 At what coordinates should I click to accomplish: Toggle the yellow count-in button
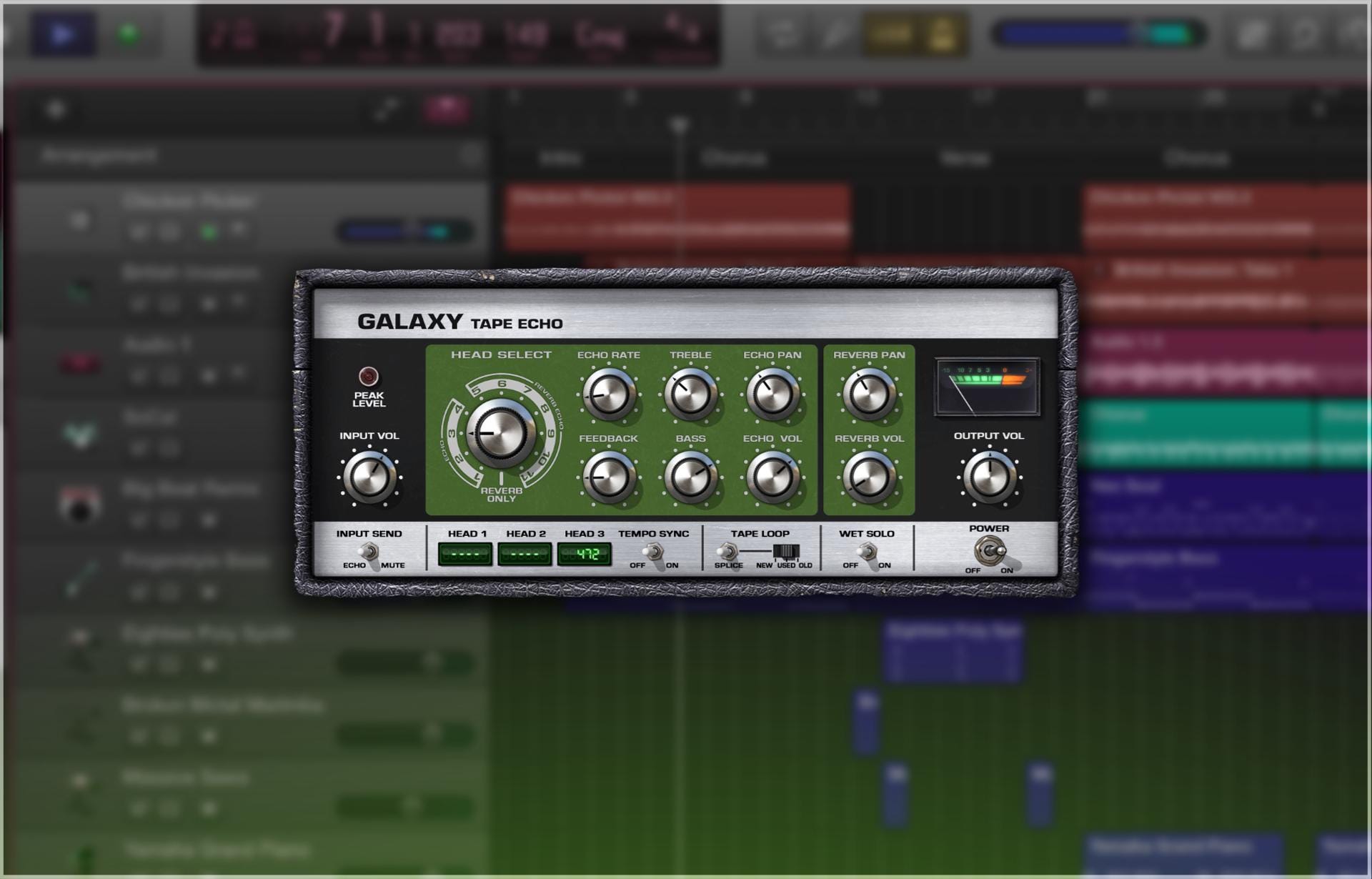click(890, 34)
